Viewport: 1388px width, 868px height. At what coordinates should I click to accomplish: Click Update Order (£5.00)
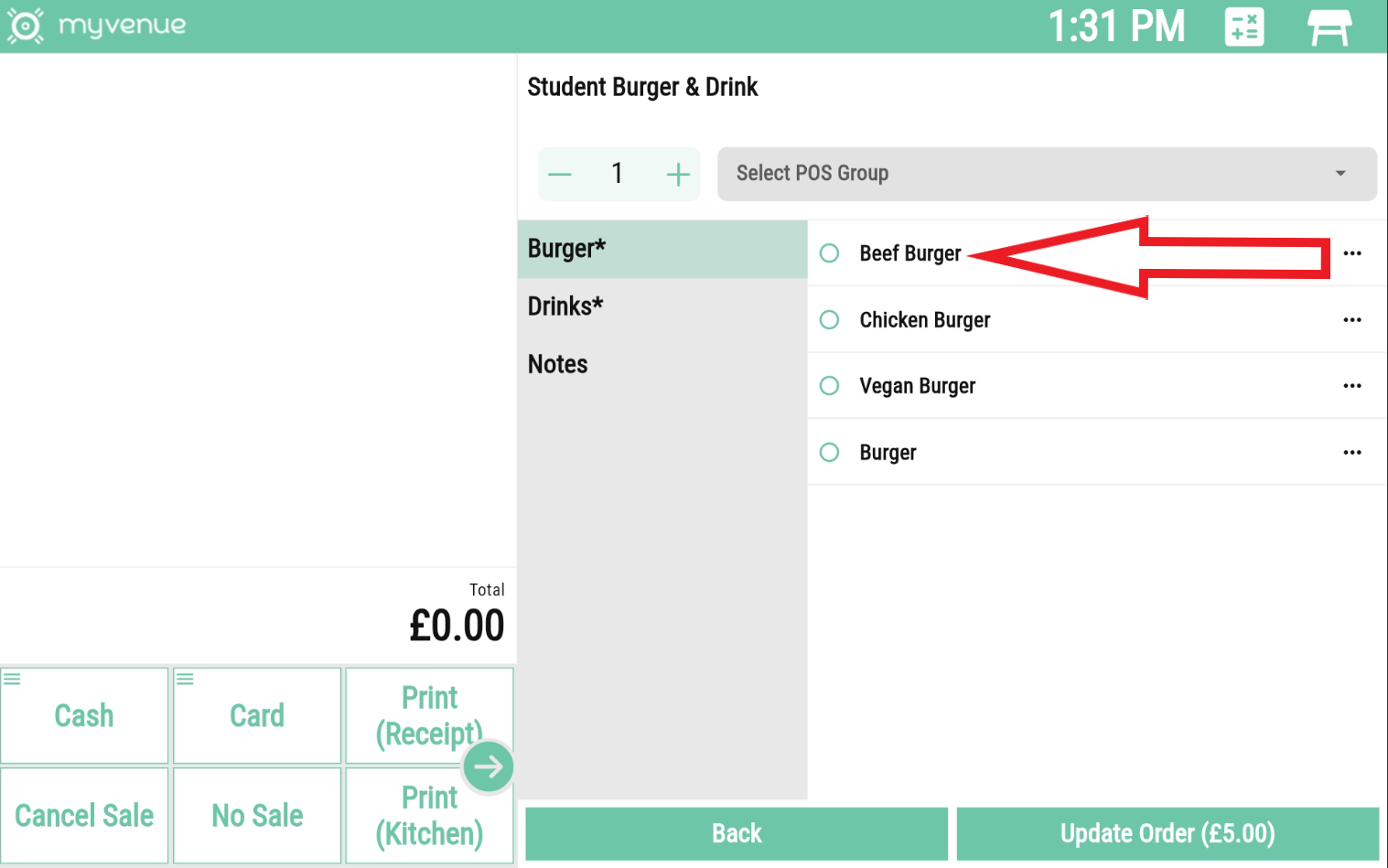tap(1167, 833)
